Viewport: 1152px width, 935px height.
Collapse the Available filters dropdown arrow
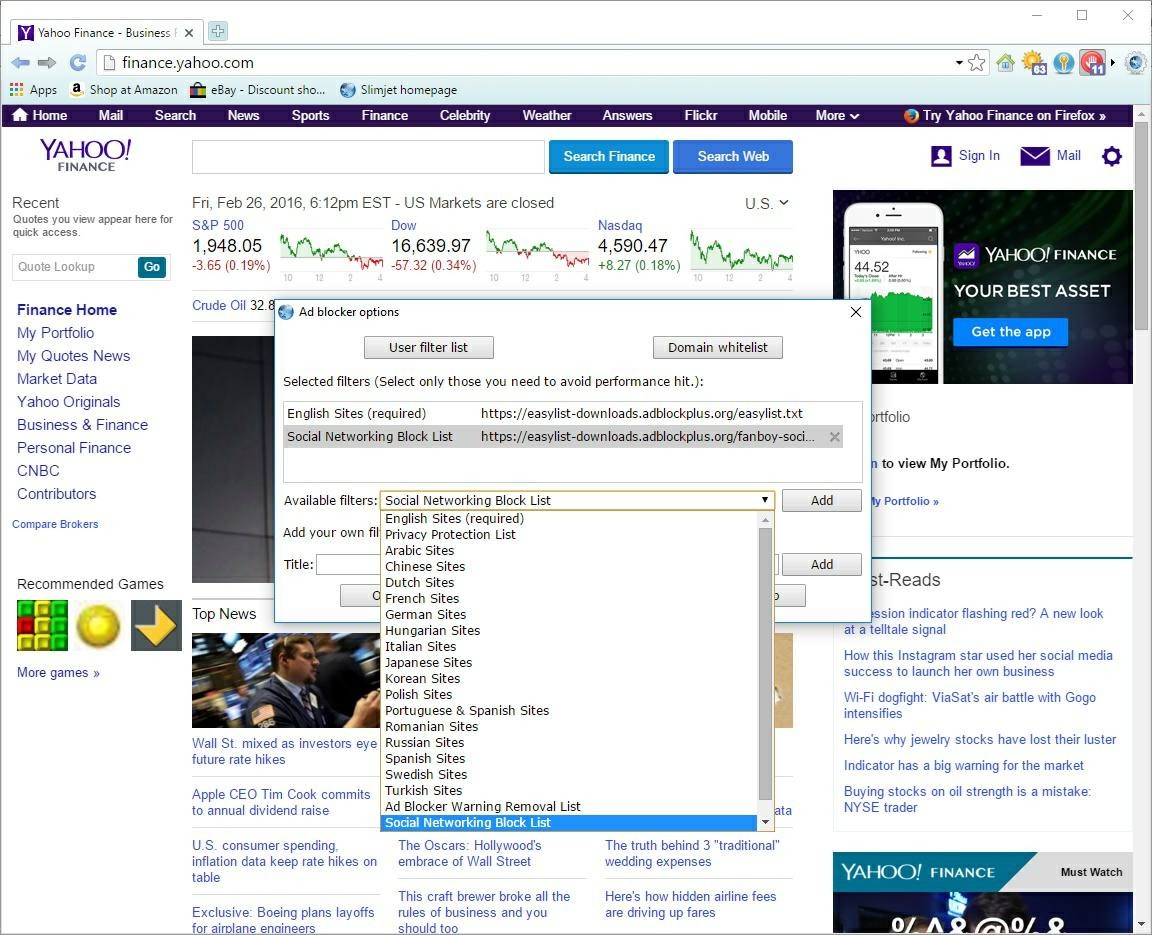(765, 500)
